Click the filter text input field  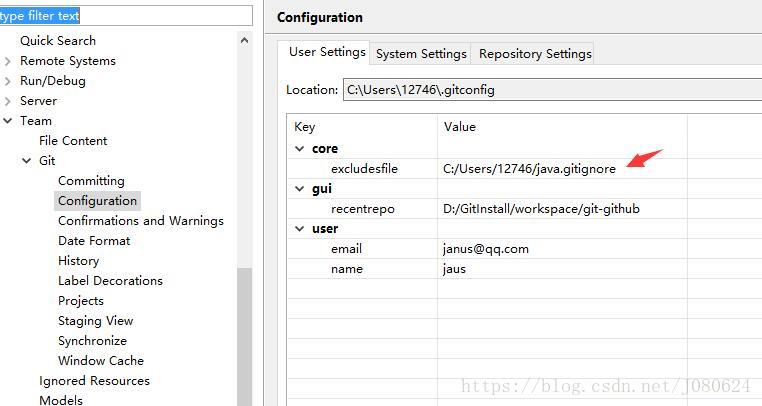coord(125,16)
